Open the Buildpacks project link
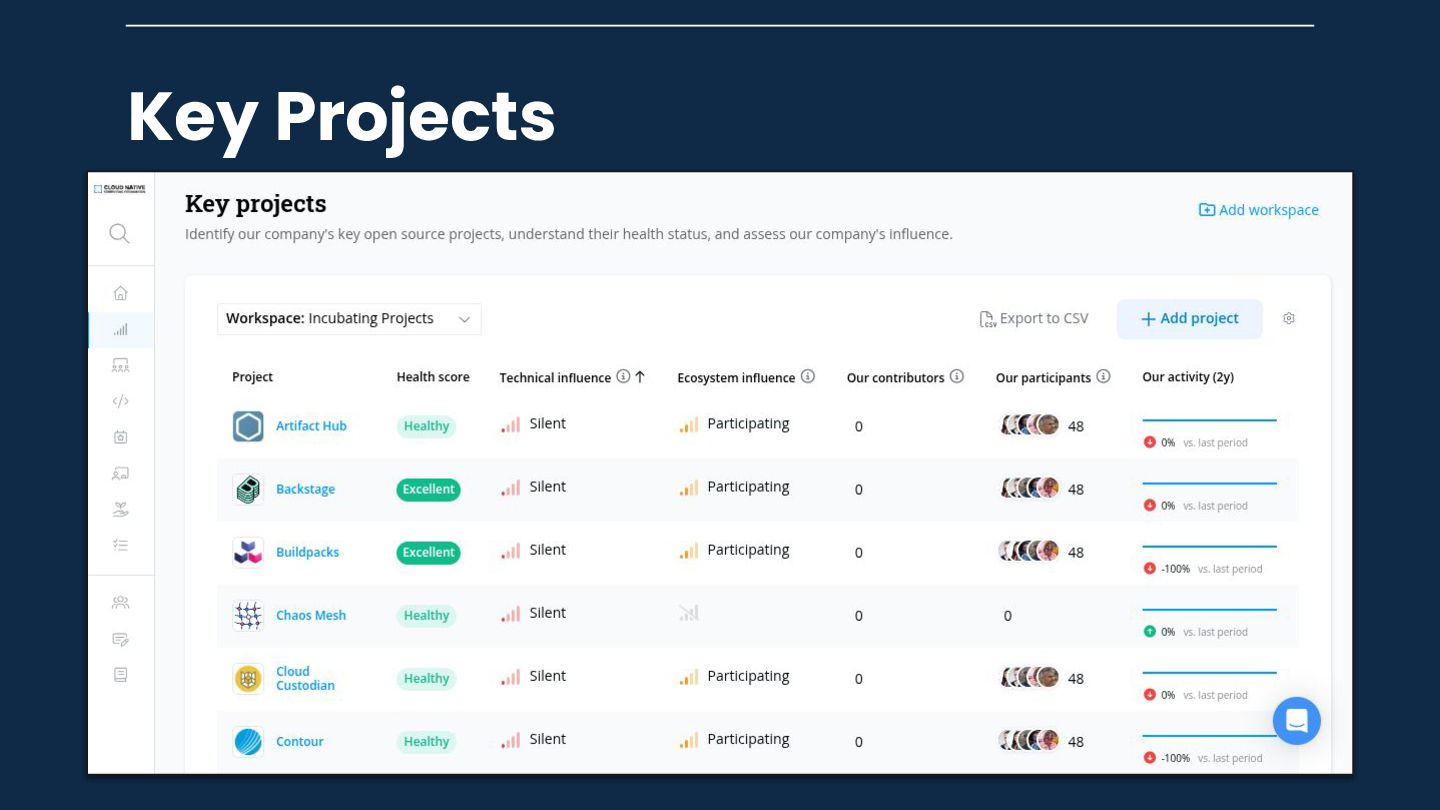1440x810 pixels. [308, 552]
